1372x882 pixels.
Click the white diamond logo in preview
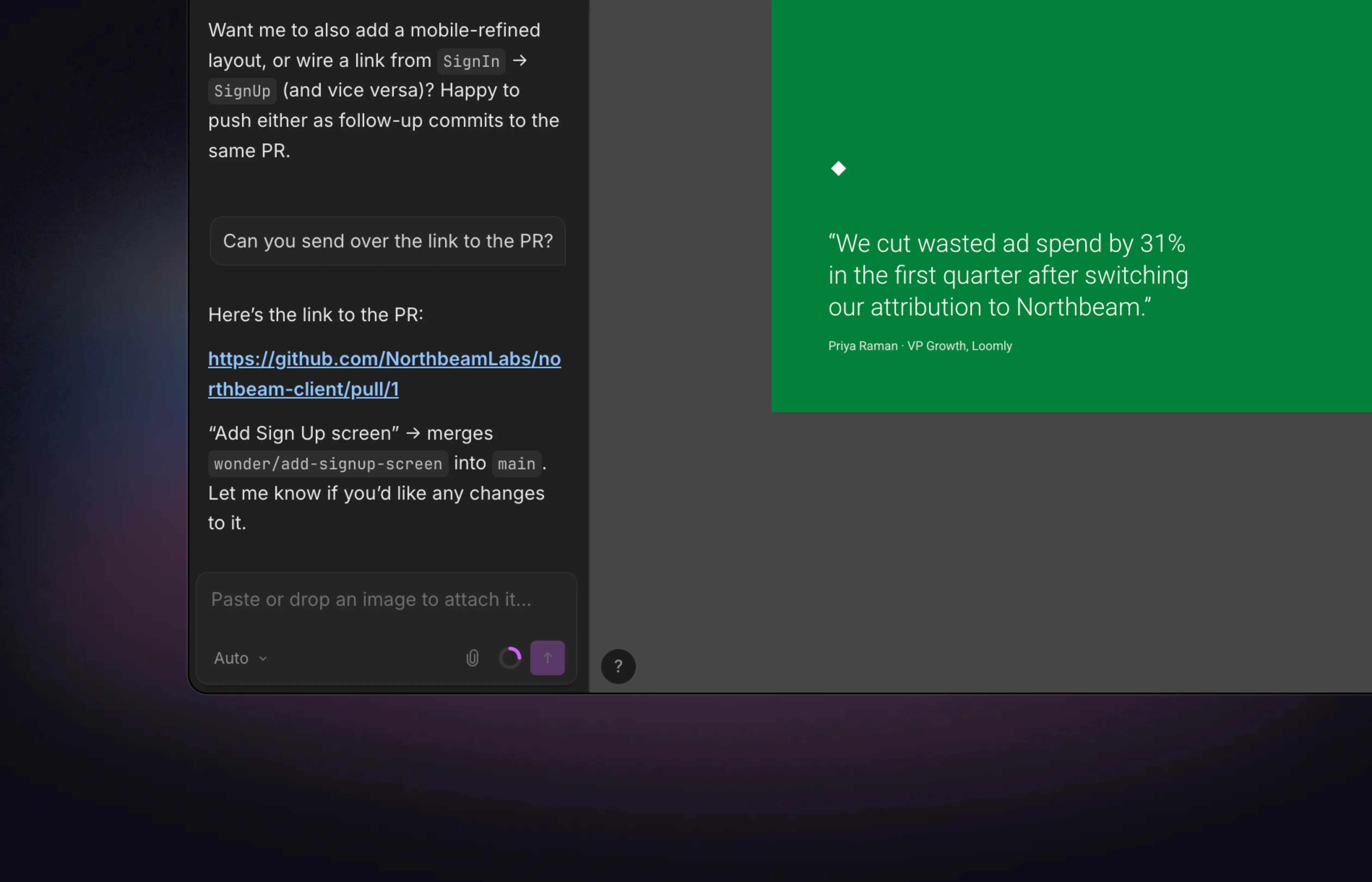838,169
